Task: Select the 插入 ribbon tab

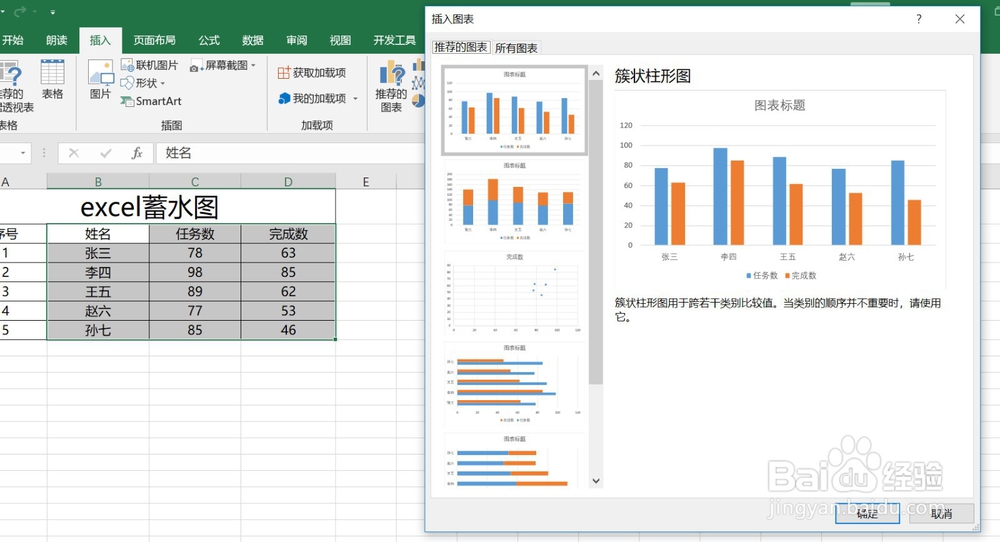Action: pyautogui.click(x=100, y=40)
